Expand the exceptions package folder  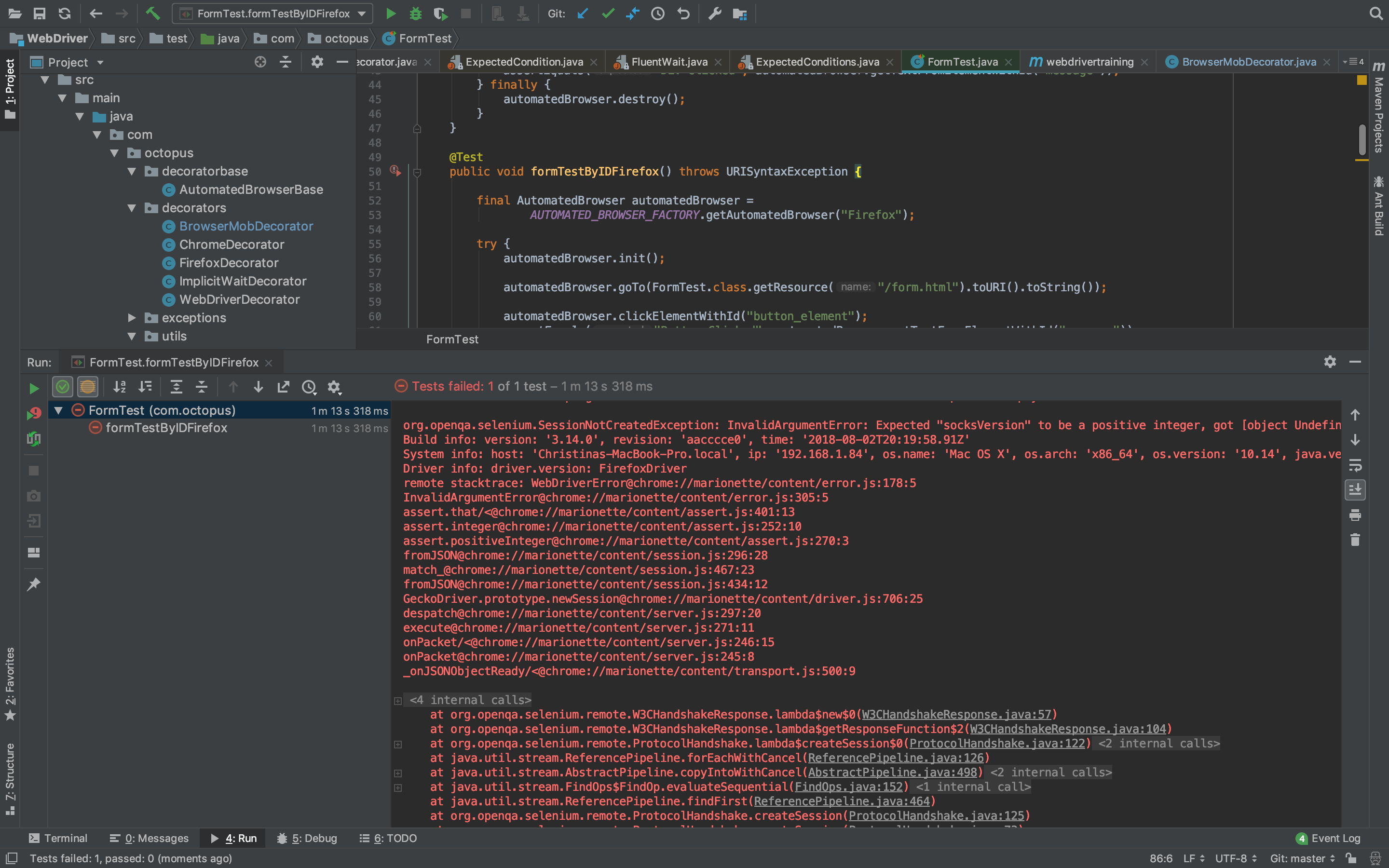[x=132, y=317]
